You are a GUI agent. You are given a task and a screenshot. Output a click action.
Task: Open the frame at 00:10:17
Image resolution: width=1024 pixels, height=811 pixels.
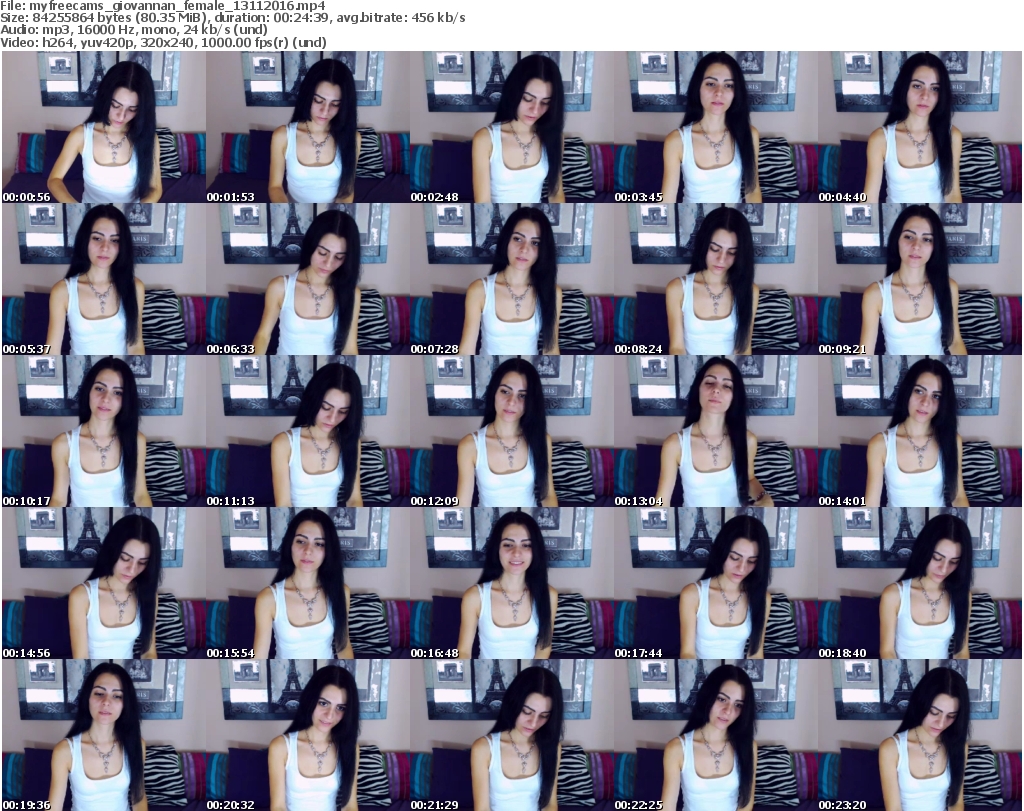(x=104, y=432)
